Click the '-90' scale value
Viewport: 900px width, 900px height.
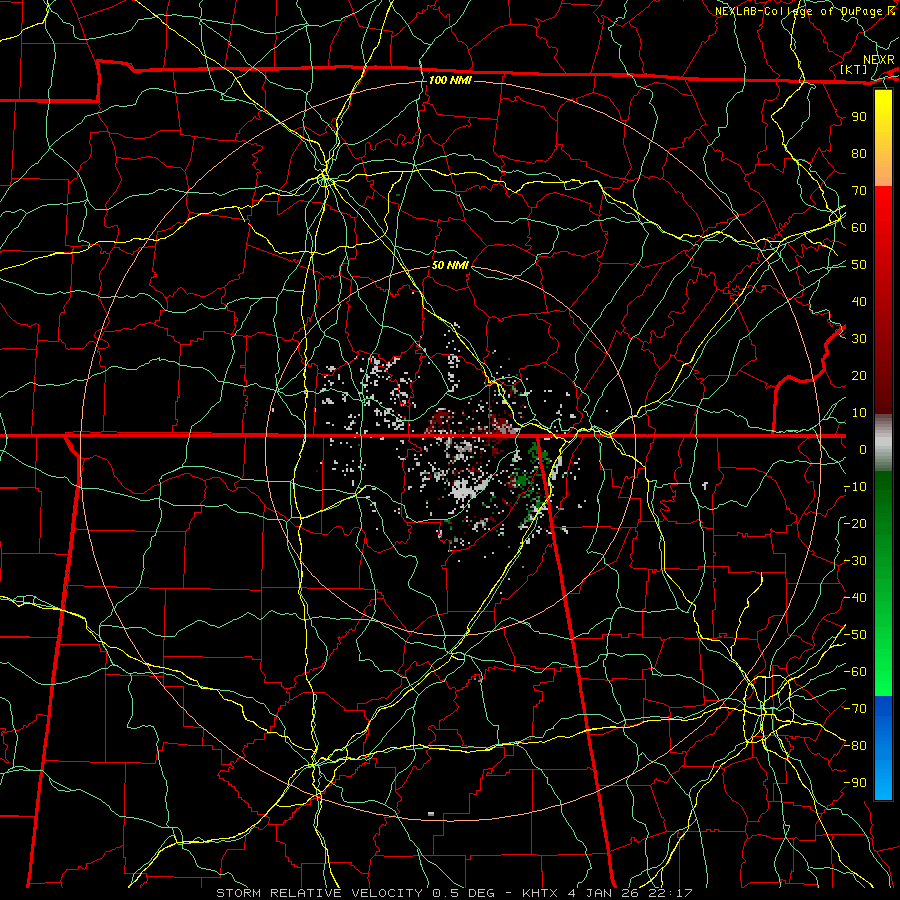tap(855, 783)
